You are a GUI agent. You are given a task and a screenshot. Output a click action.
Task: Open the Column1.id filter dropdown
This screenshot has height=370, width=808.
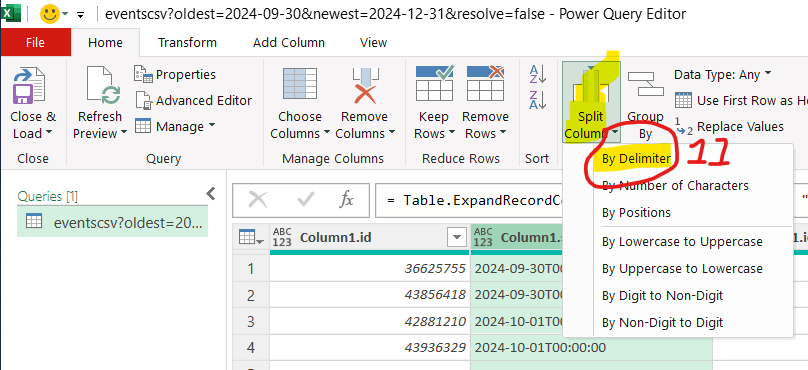(x=456, y=238)
